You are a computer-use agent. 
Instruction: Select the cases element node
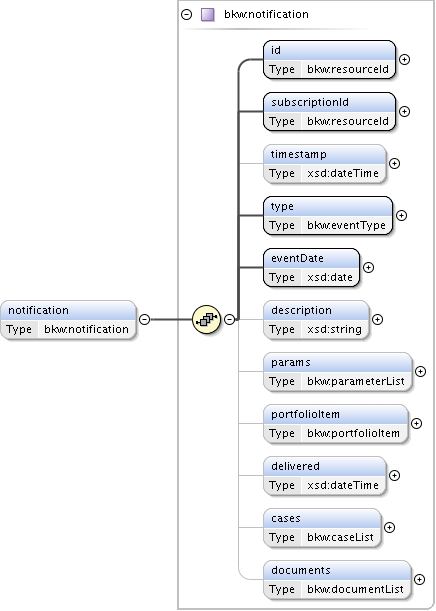pyautogui.click(x=322, y=528)
